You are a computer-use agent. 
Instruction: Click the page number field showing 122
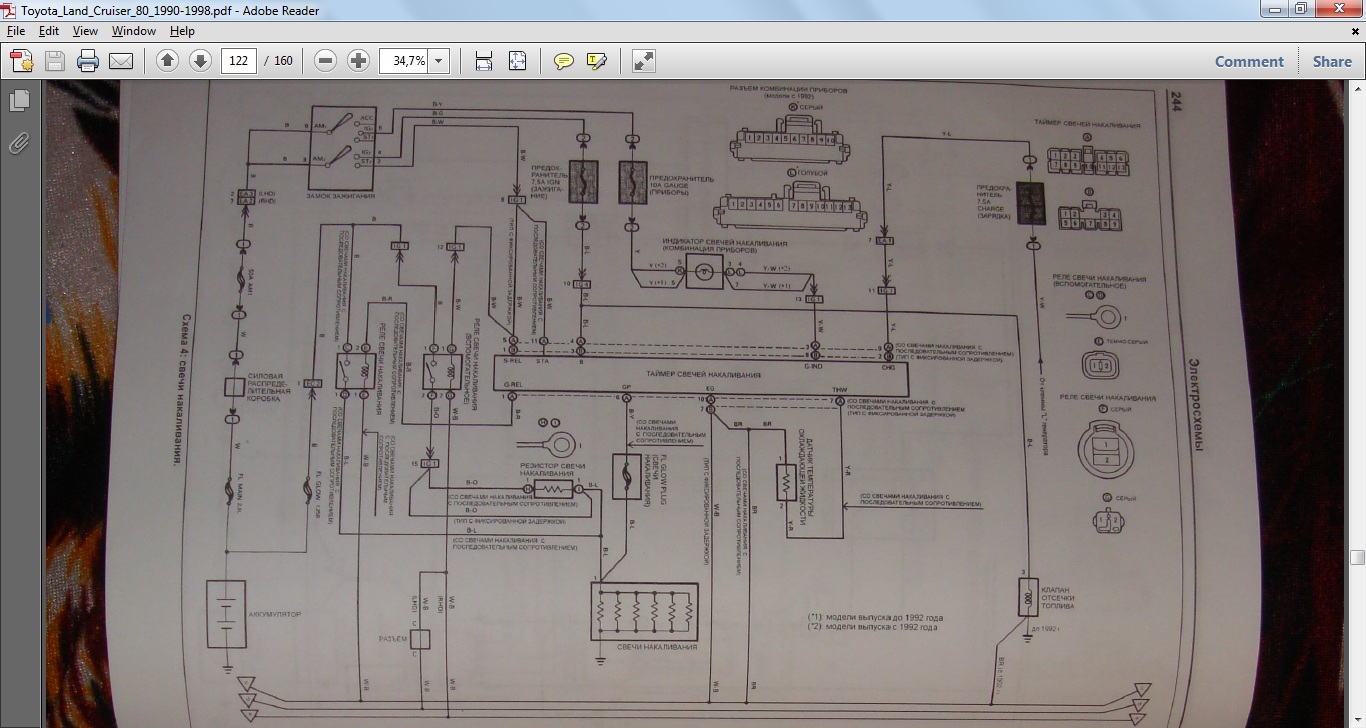(x=238, y=61)
